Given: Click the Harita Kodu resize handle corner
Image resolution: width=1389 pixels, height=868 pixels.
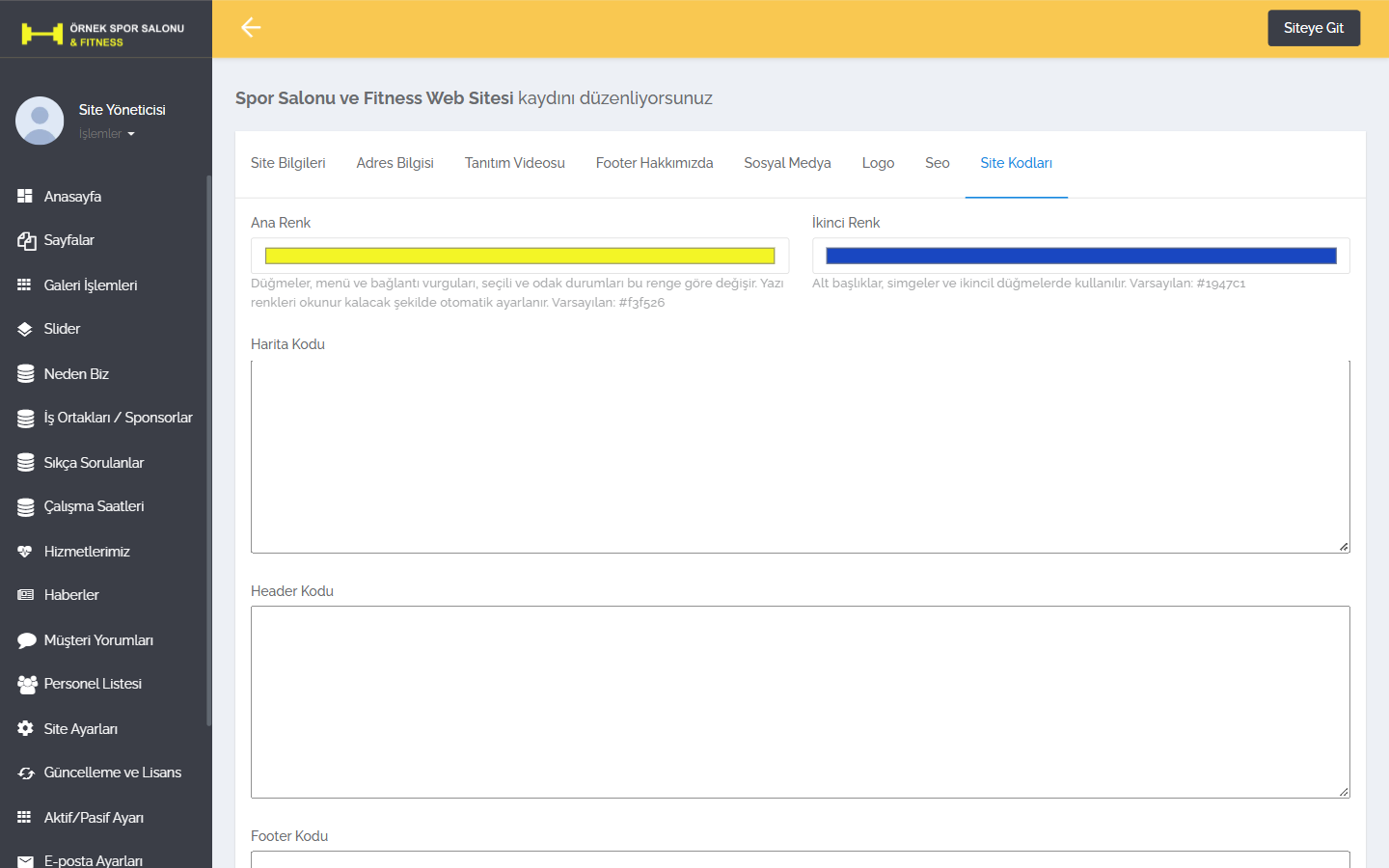Looking at the screenshot, I should point(1344,547).
